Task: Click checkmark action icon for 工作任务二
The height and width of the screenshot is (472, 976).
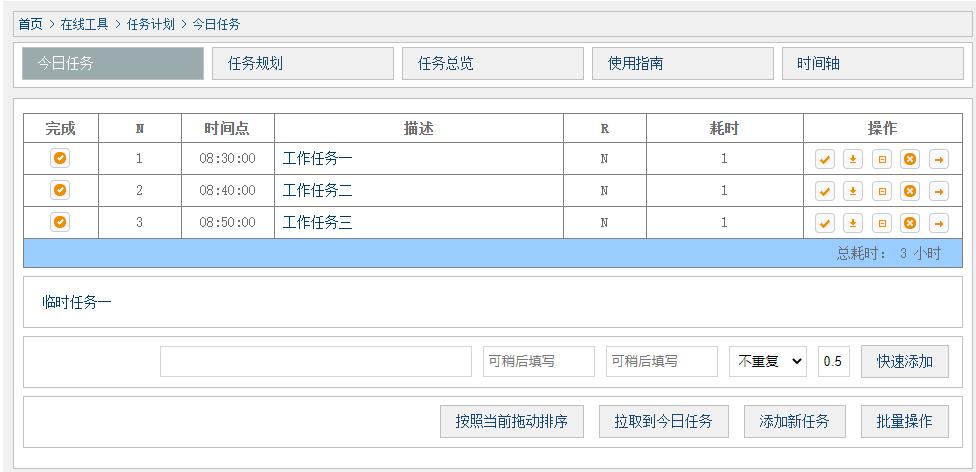Action: click(x=825, y=191)
